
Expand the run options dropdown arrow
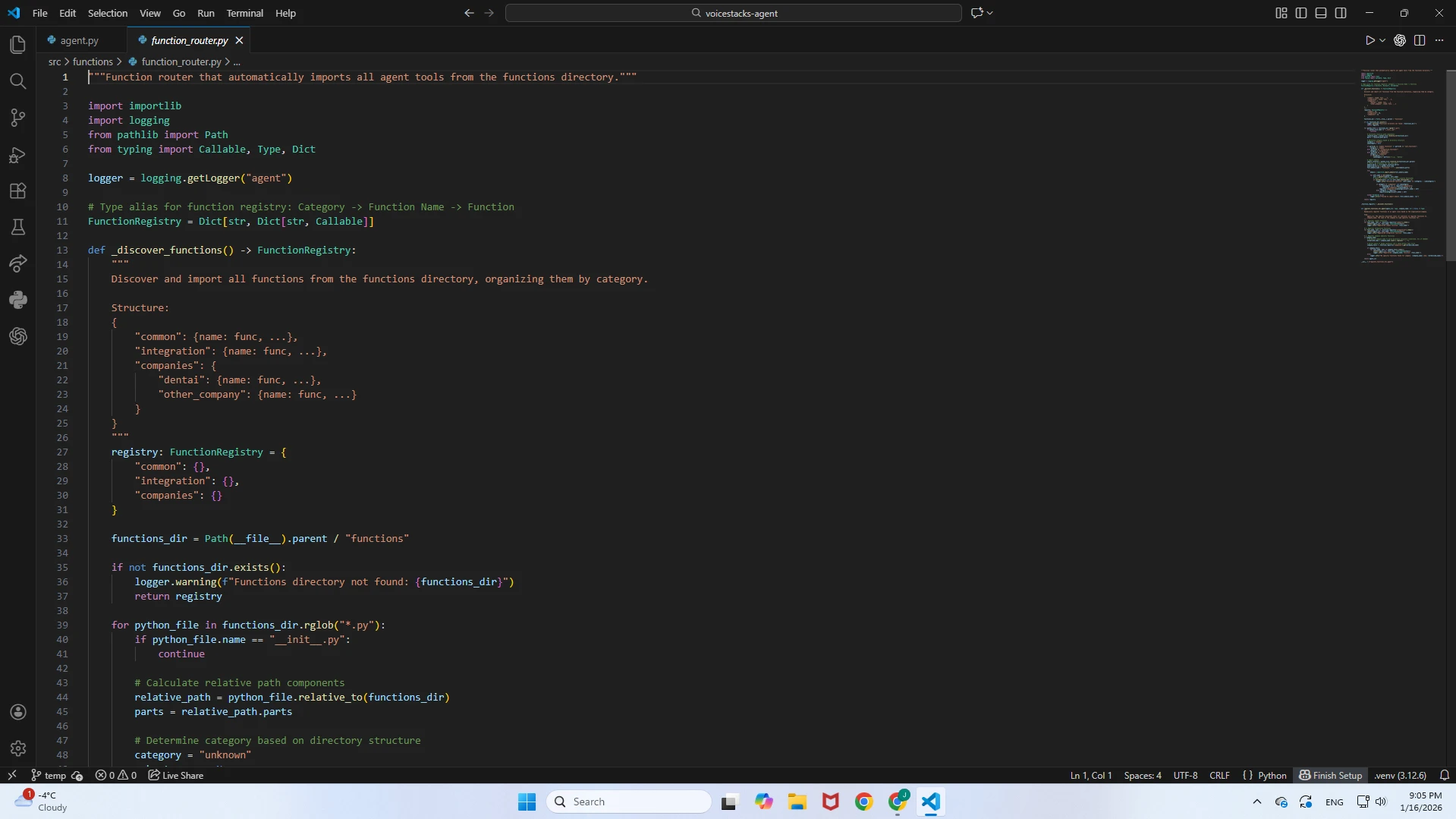click(x=1382, y=40)
